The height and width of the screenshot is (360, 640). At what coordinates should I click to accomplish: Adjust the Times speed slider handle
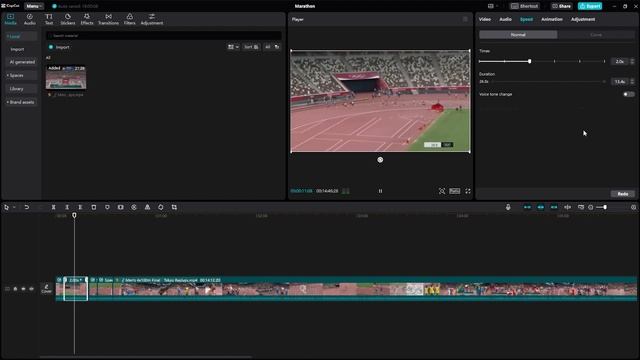coord(529,61)
